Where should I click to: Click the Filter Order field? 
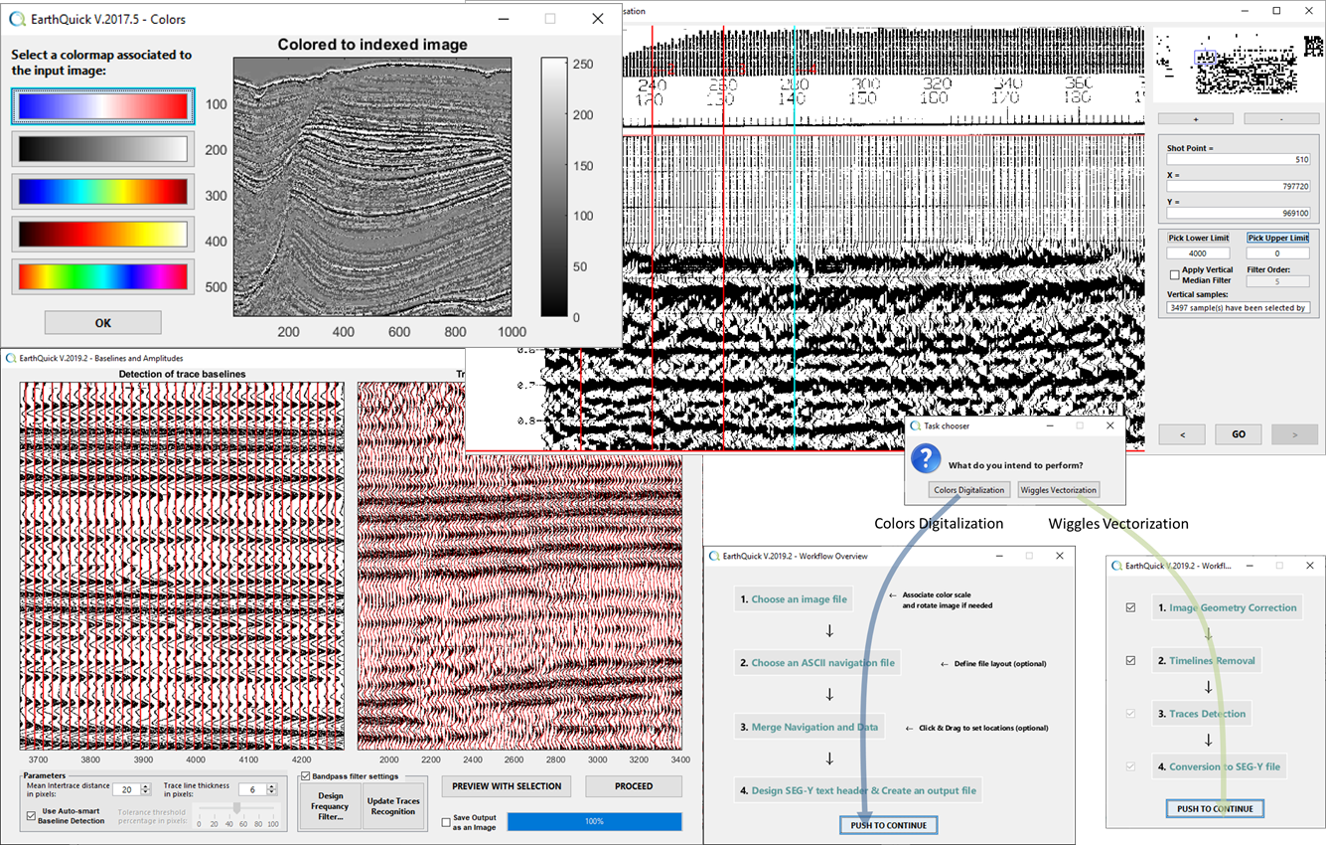[x=1278, y=282]
